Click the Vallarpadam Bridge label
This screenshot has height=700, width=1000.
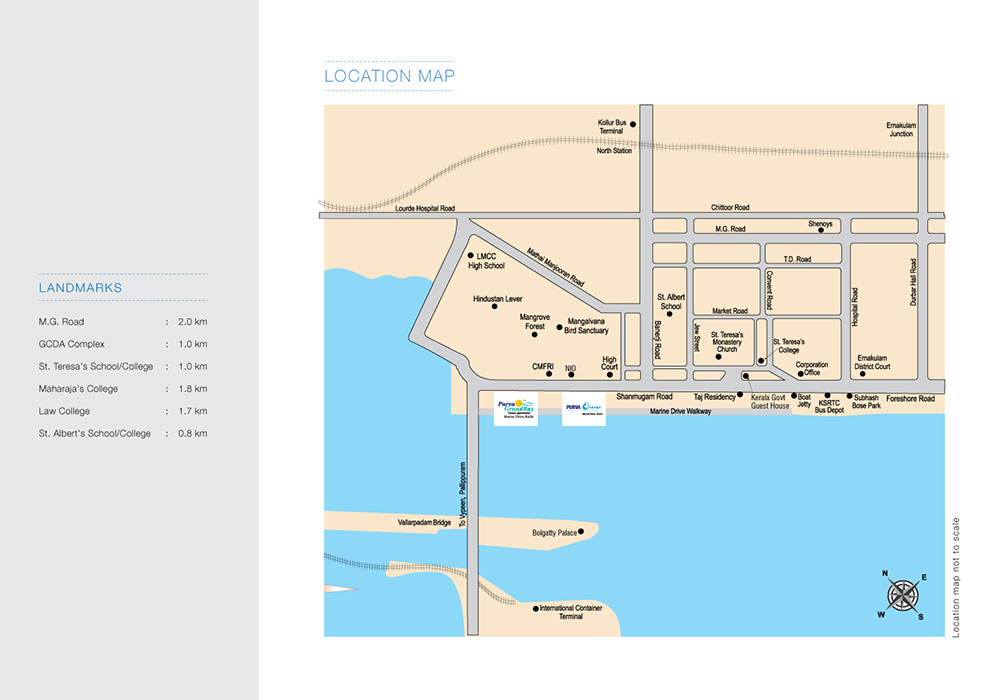pyautogui.click(x=425, y=522)
